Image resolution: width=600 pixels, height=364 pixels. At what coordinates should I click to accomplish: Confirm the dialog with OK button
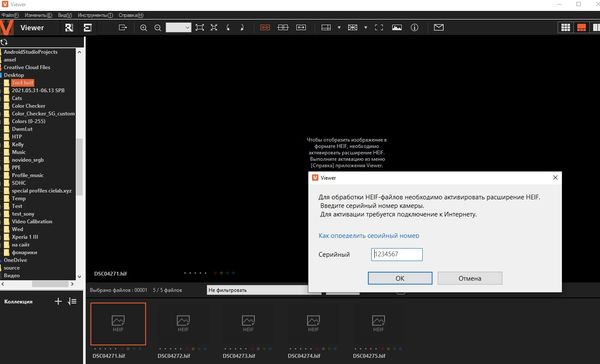[400, 278]
